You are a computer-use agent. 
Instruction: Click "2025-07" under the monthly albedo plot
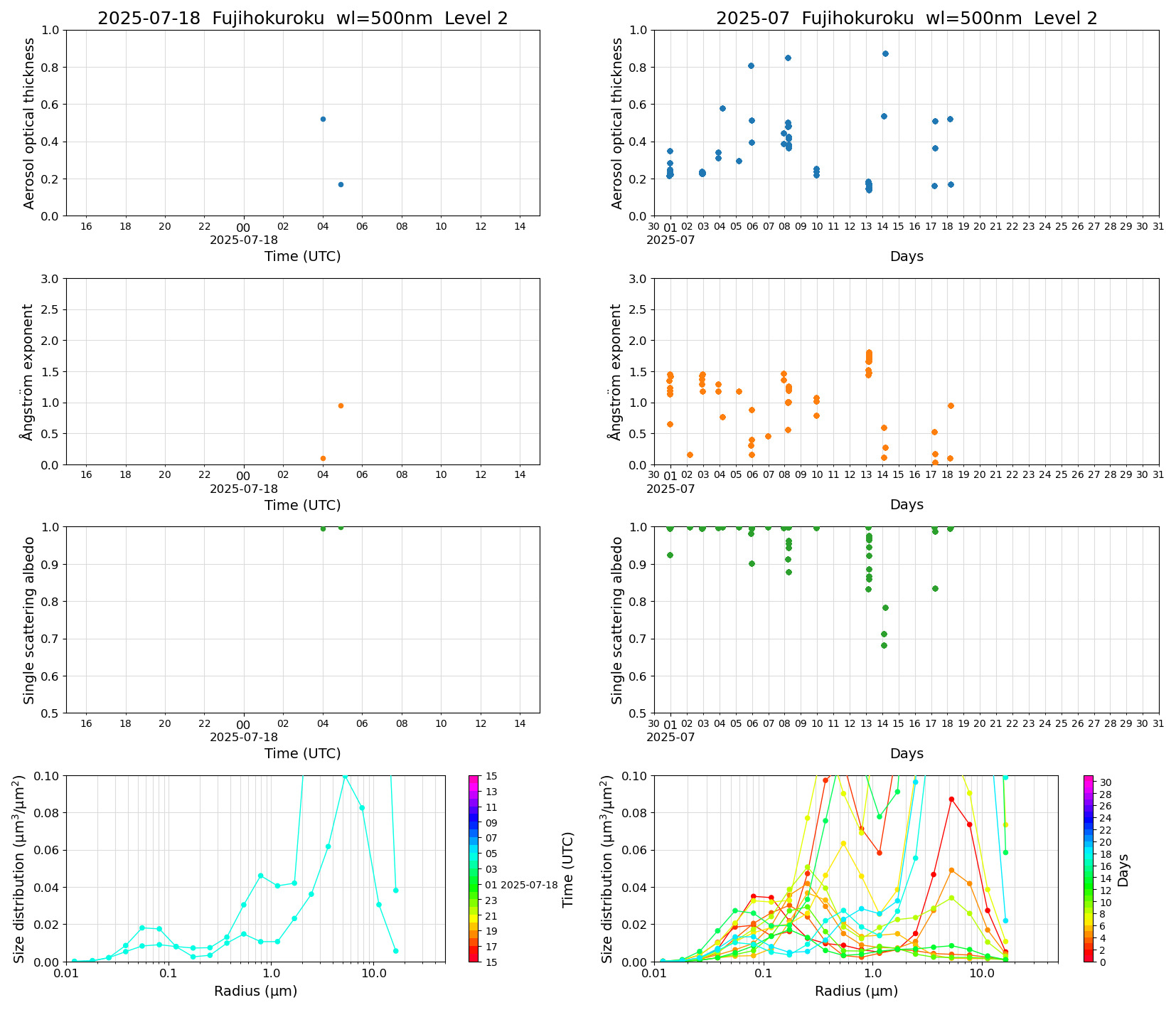(670, 738)
